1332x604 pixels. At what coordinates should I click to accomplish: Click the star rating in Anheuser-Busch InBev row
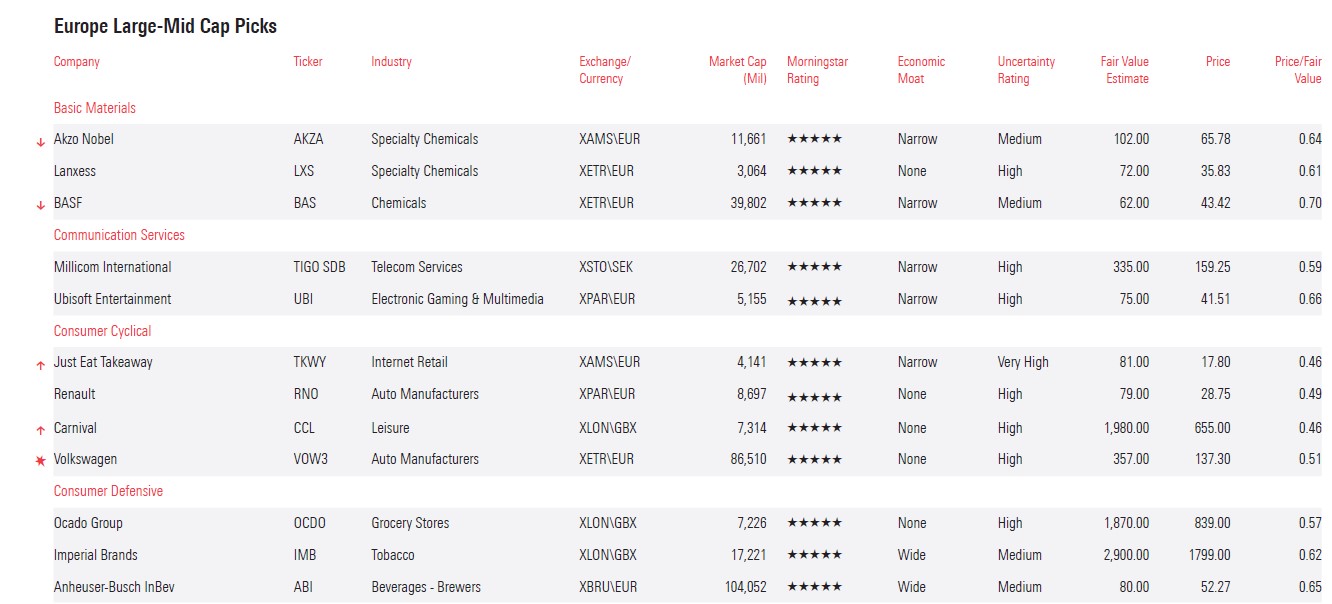(x=814, y=587)
